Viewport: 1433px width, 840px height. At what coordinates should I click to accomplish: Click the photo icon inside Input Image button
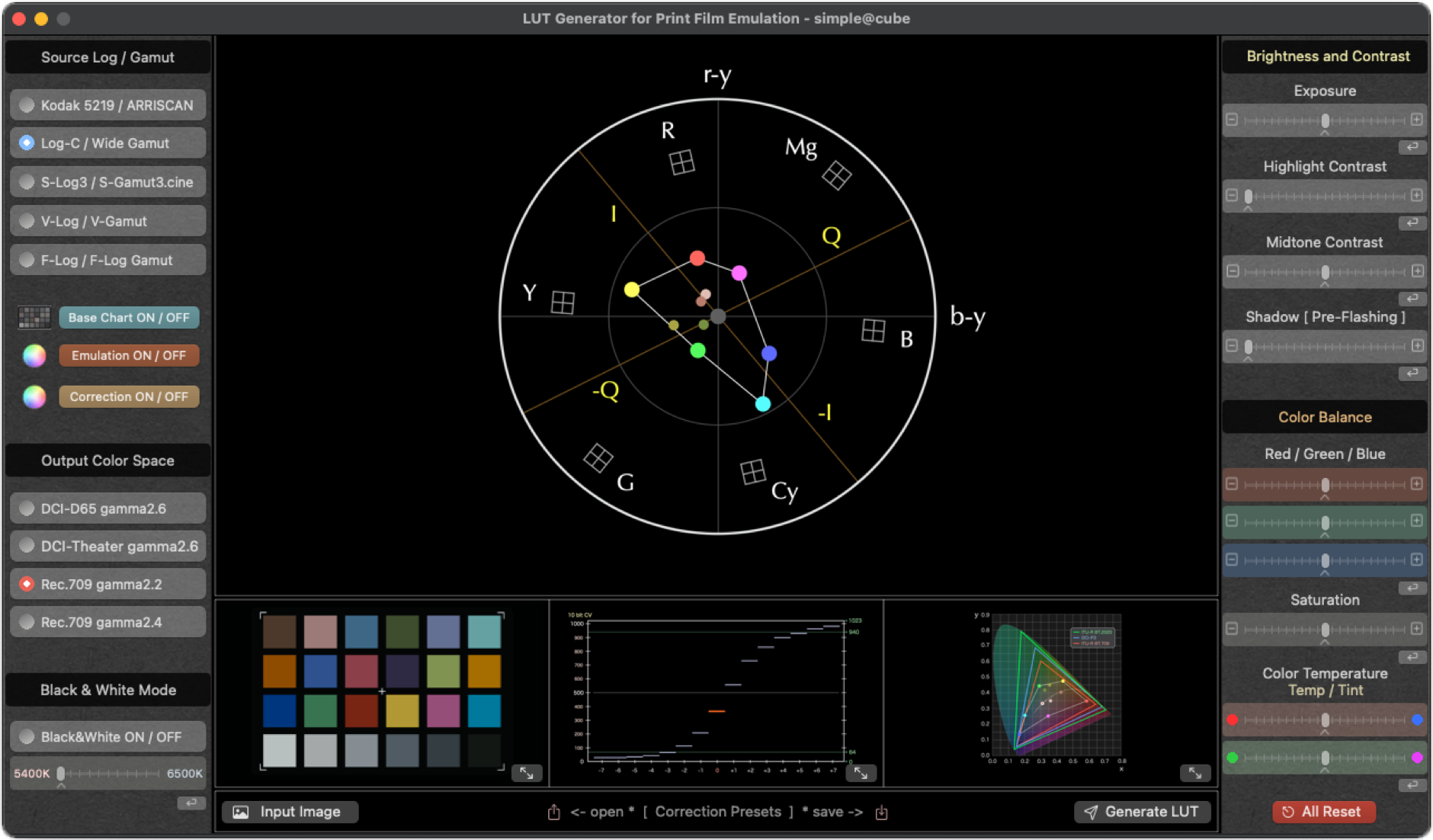tap(241, 811)
